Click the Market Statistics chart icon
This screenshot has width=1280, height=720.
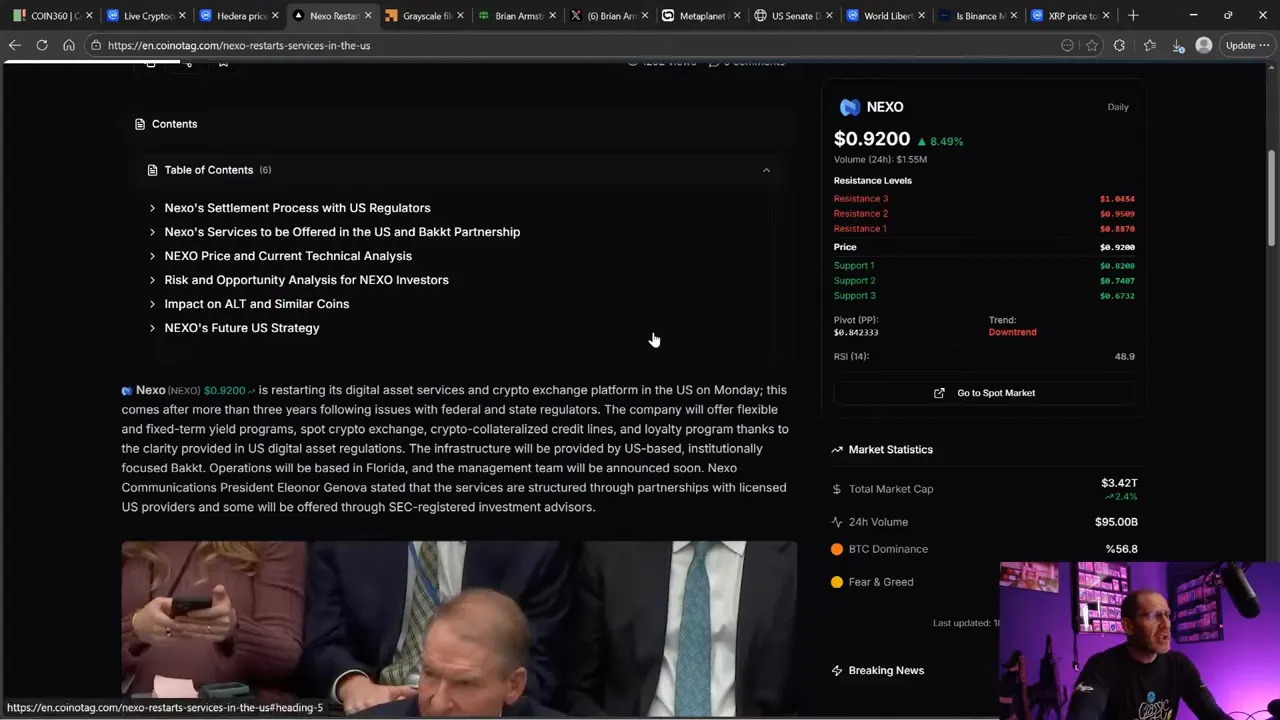pos(837,449)
